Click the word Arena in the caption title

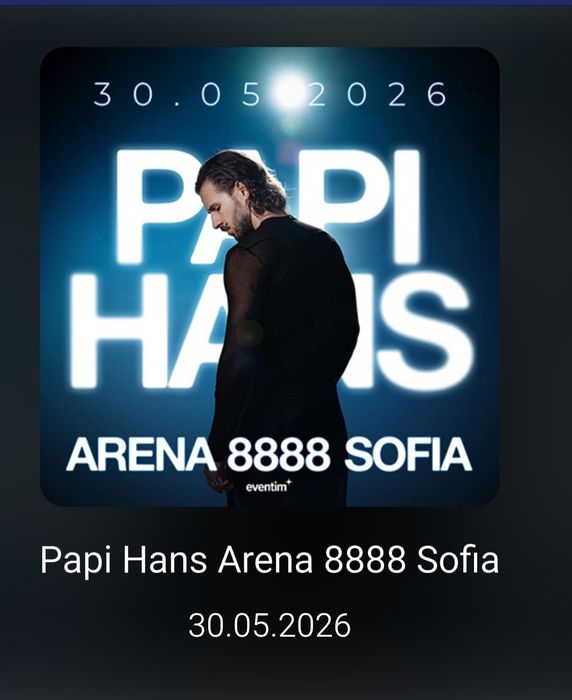[265, 560]
